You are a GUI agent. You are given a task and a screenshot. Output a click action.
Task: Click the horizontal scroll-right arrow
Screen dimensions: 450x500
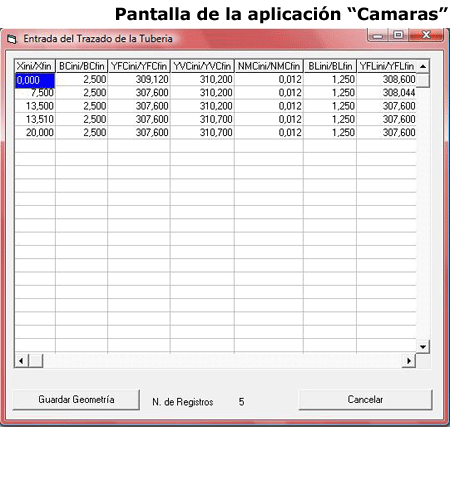pos(409,361)
